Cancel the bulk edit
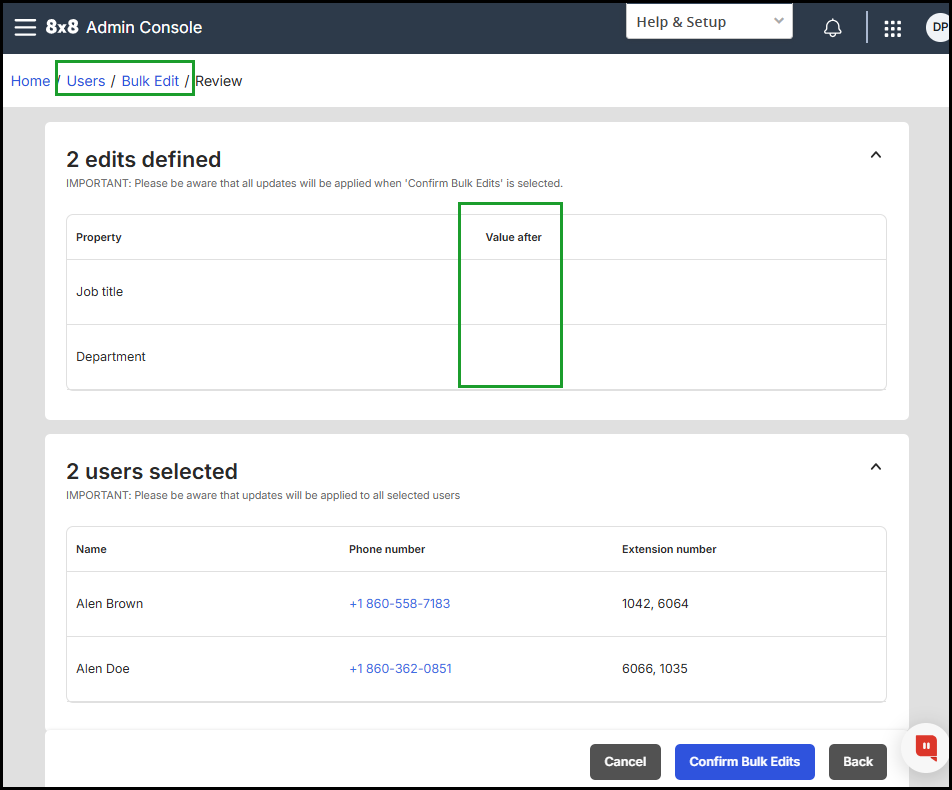Screen dimensions: 952x790 coord(625,761)
